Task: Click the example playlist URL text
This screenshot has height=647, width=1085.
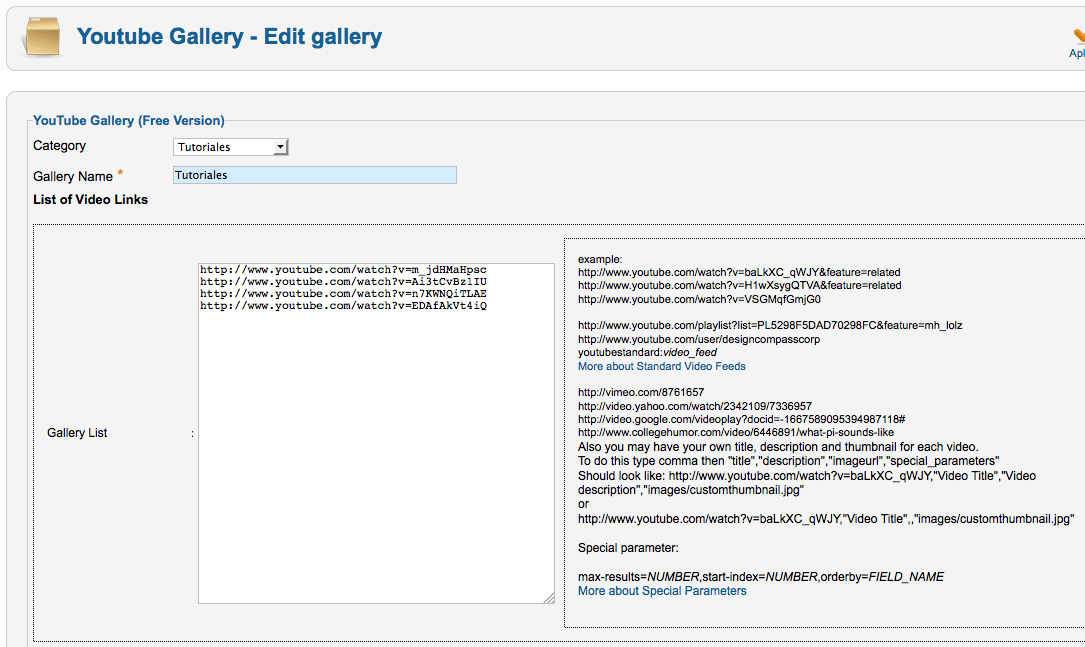Action: pos(770,325)
